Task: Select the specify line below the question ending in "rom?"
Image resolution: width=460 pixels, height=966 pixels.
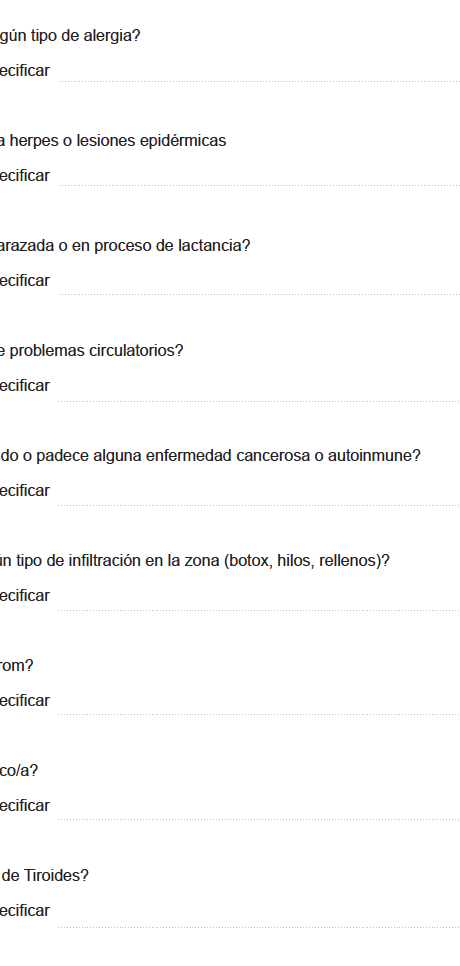Action: click(259, 700)
